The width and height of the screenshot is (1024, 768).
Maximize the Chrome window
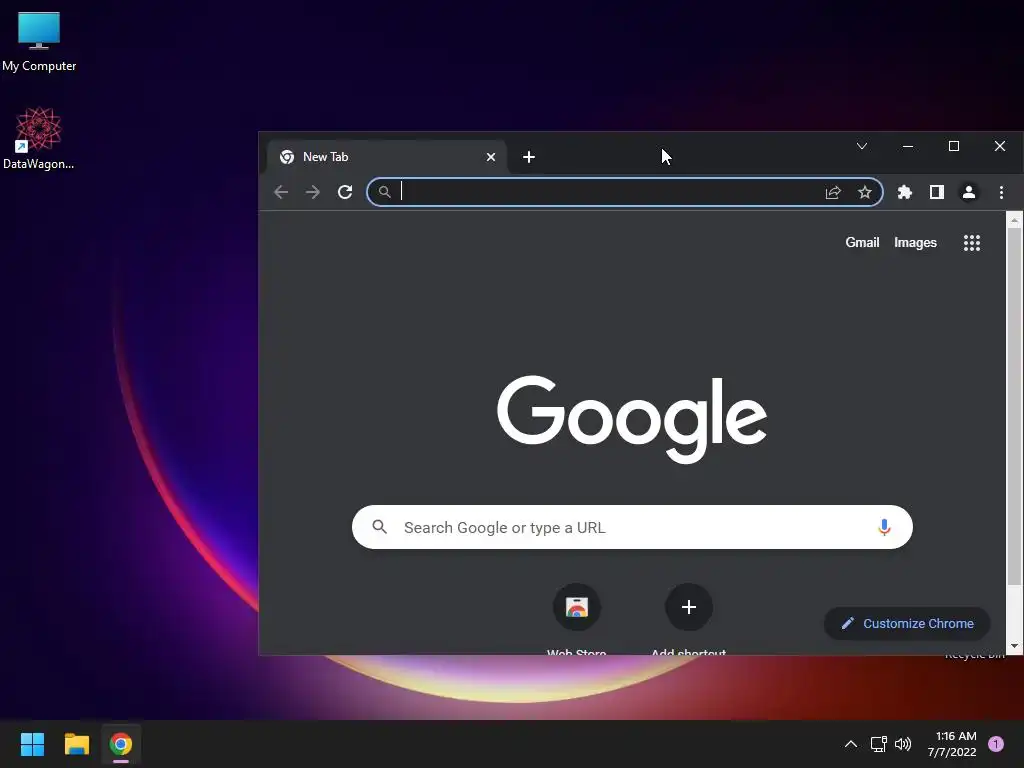click(x=953, y=146)
